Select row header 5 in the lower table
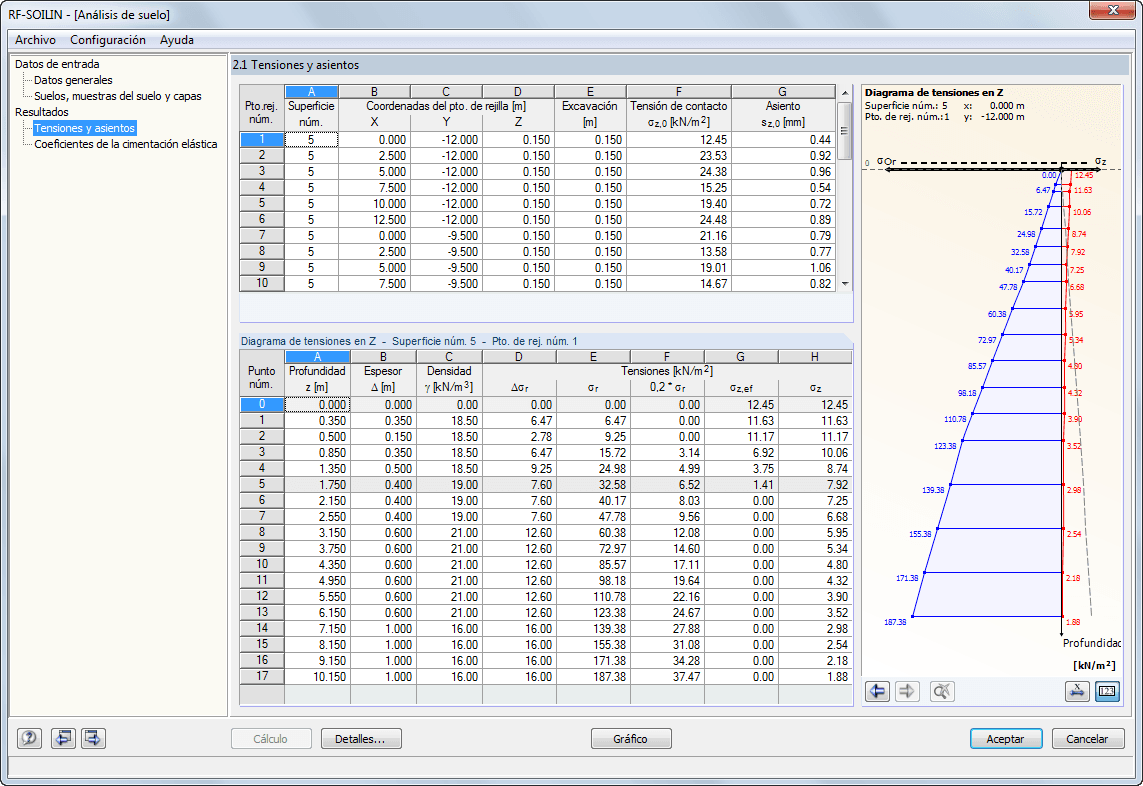Viewport: 1143px width, 786px height. pyautogui.click(x=262, y=485)
